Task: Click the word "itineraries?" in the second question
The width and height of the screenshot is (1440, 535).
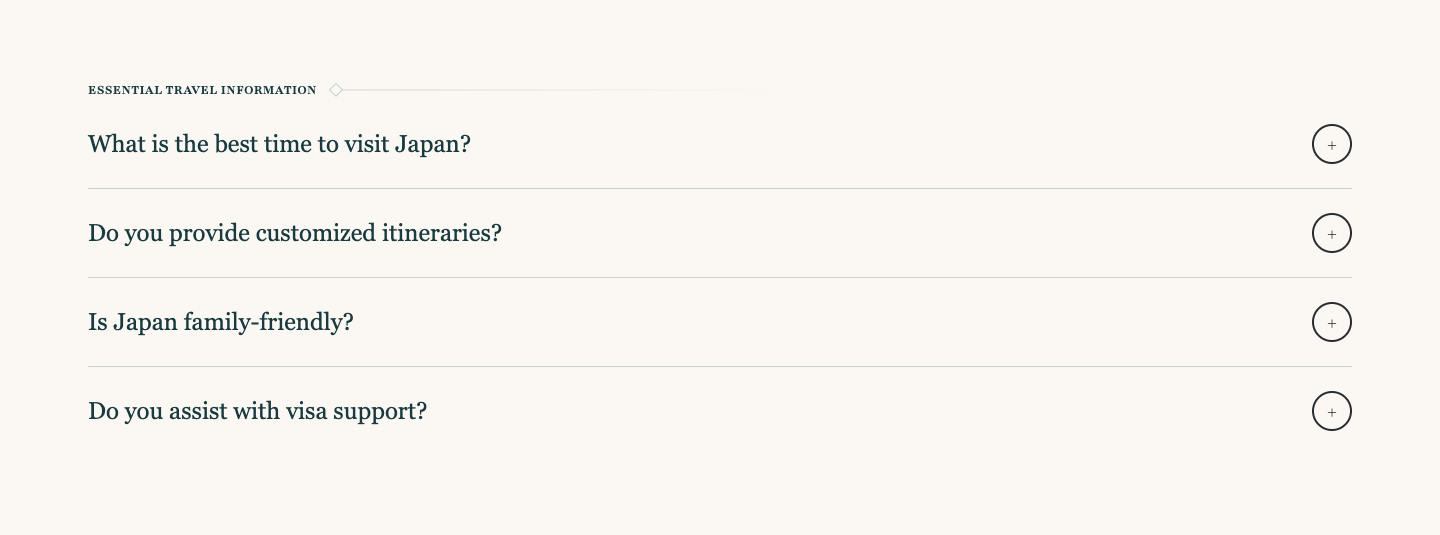Action: tap(441, 233)
